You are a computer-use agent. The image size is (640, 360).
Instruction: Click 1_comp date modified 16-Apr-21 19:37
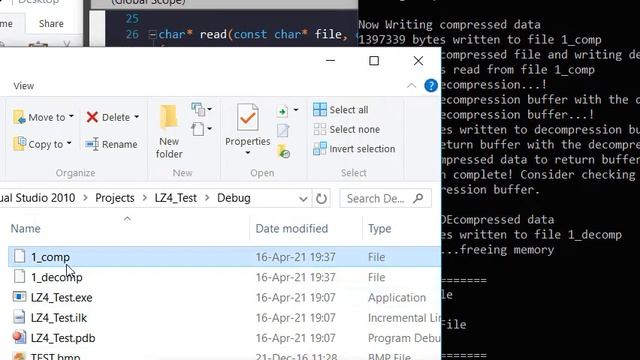(296, 257)
